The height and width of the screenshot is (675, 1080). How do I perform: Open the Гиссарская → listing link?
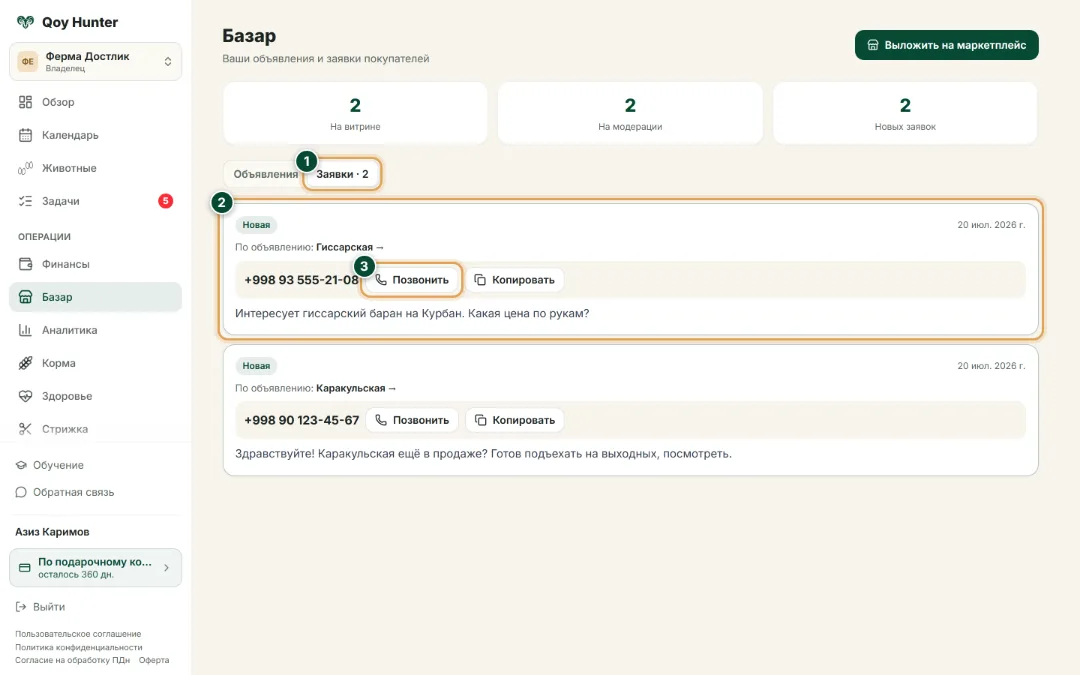(350, 247)
